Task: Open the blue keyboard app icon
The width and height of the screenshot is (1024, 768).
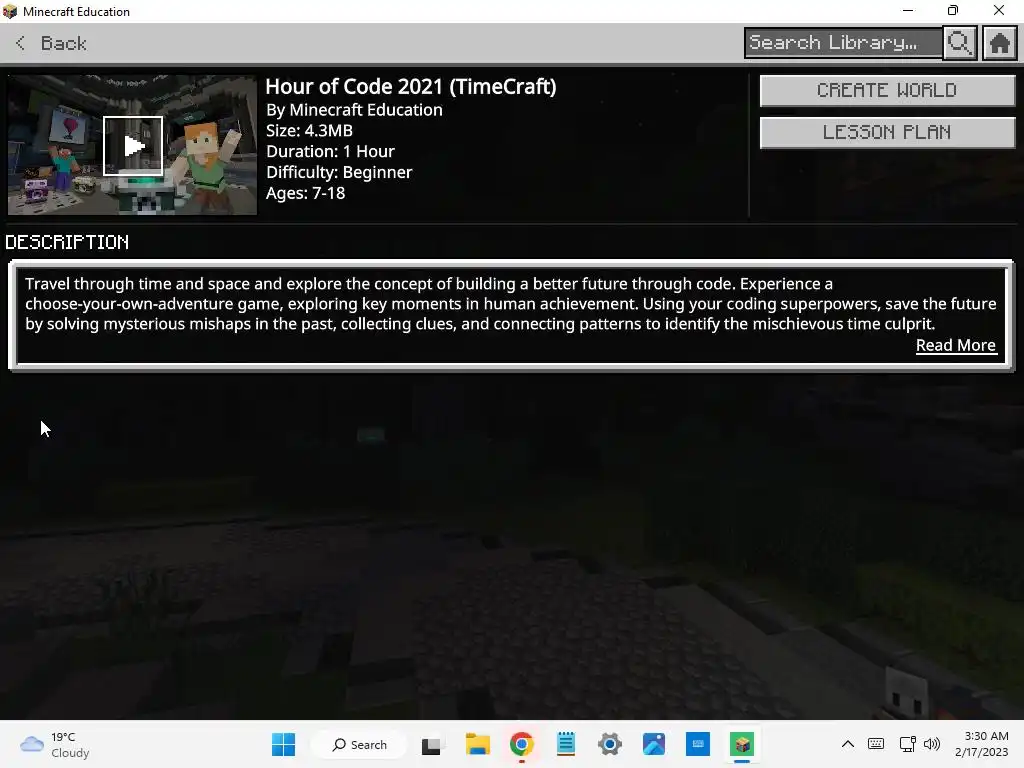Action: click(697, 744)
